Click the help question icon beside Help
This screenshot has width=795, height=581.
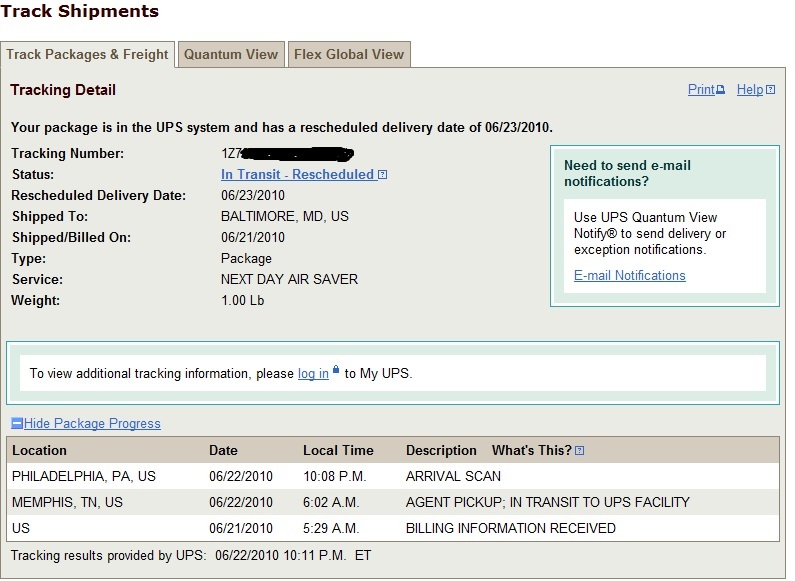pos(770,90)
